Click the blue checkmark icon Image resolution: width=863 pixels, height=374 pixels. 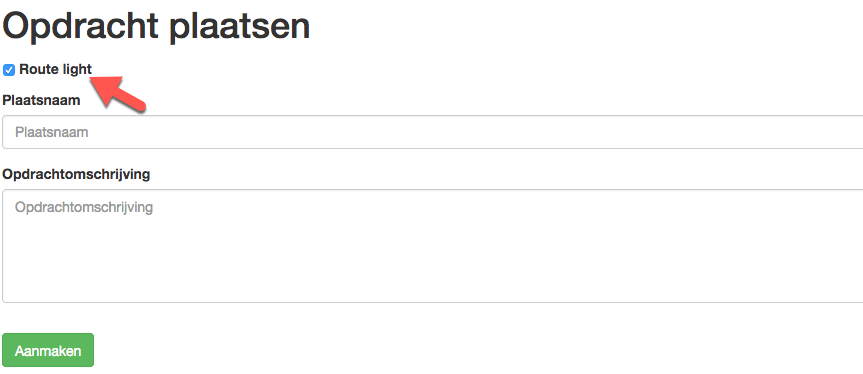(x=9, y=70)
